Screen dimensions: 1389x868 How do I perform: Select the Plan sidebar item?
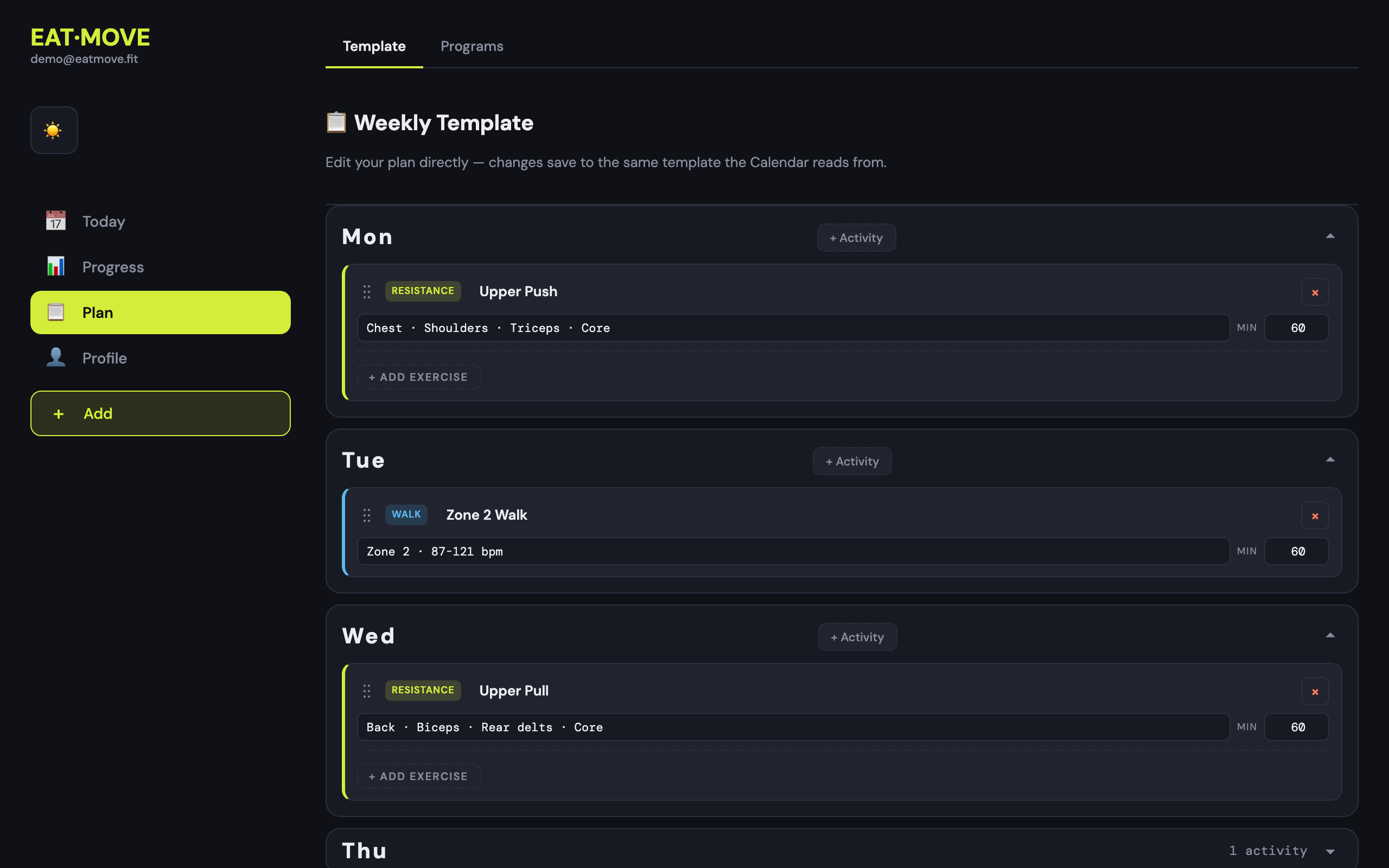pyautogui.click(x=160, y=312)
